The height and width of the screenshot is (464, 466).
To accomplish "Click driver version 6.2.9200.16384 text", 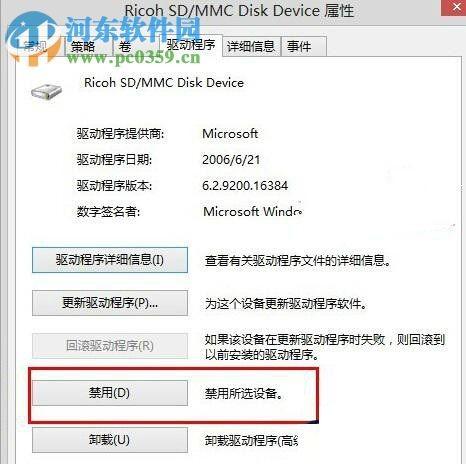I will tap(245, 185).
